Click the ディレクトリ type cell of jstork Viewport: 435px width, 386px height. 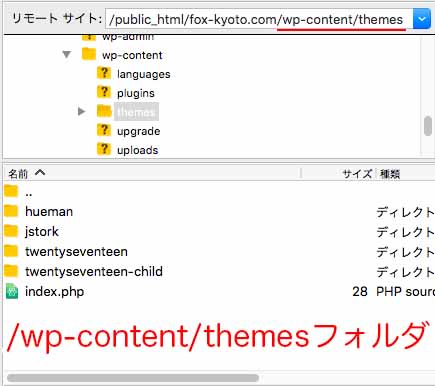coord(405,232)
